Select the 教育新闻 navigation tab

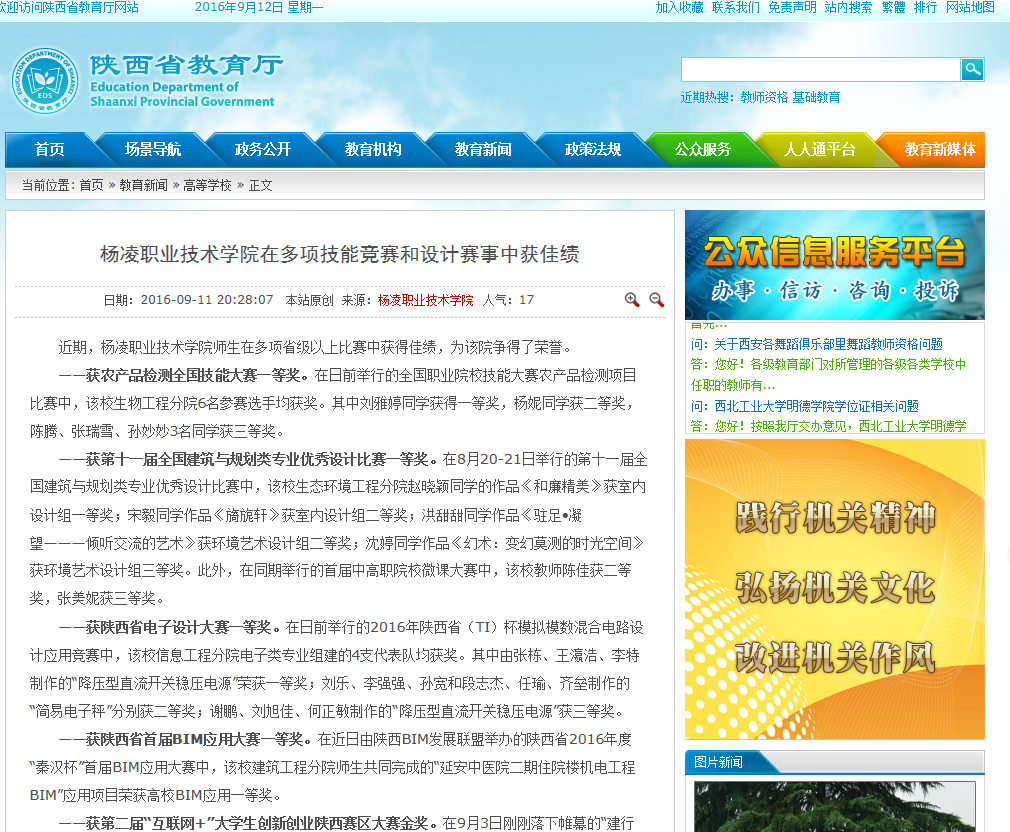(483, 150)
